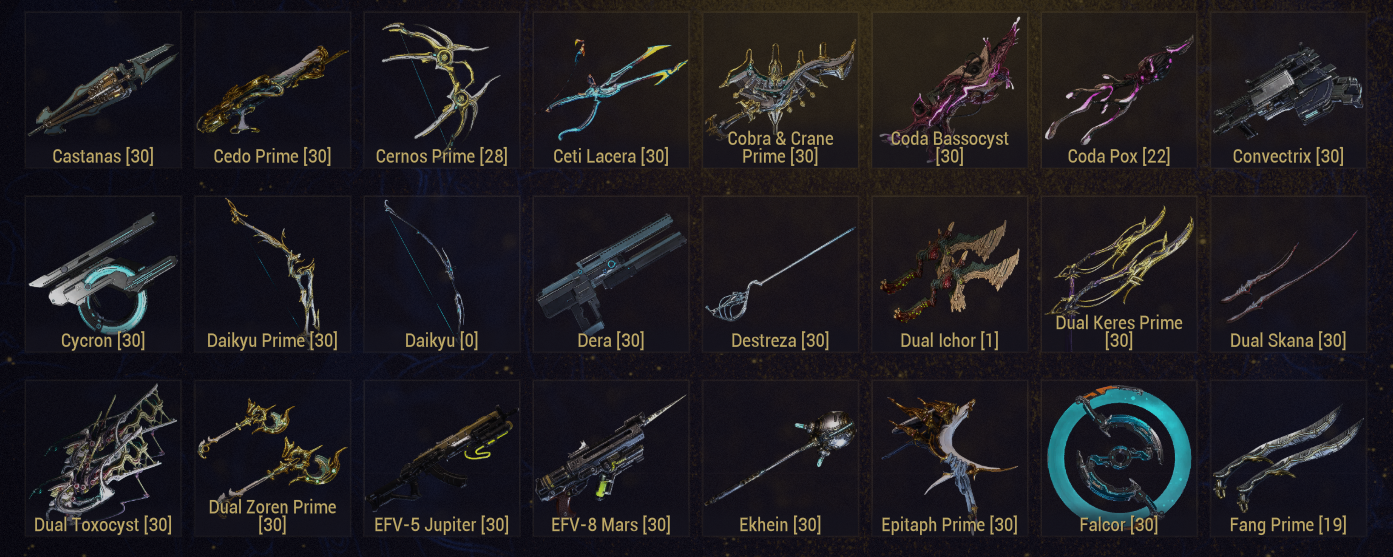Choose the Dera rifle tile
The height and width of the screenshot is (557, 1393).
pos(611,274)
